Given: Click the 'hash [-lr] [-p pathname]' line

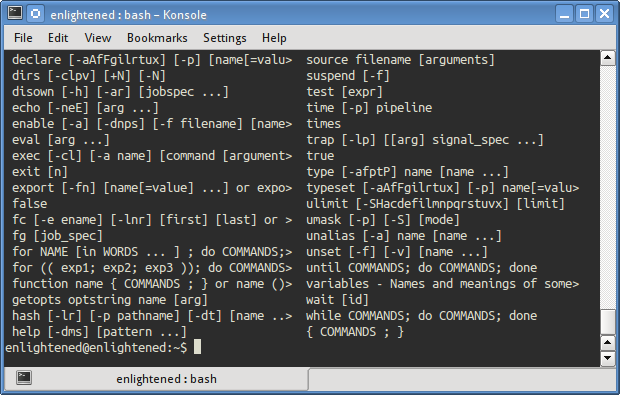Looking at the screenshot, I should (152, 316).
